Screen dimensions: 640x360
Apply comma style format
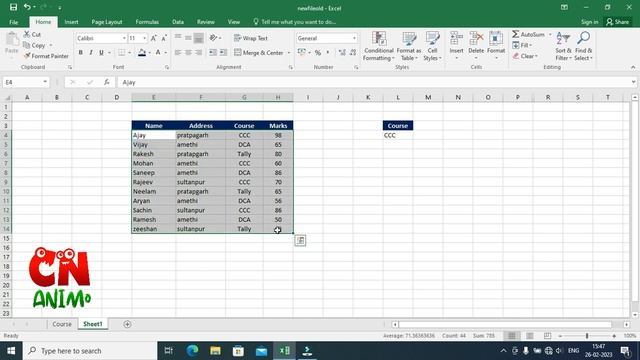coord(327,53)
